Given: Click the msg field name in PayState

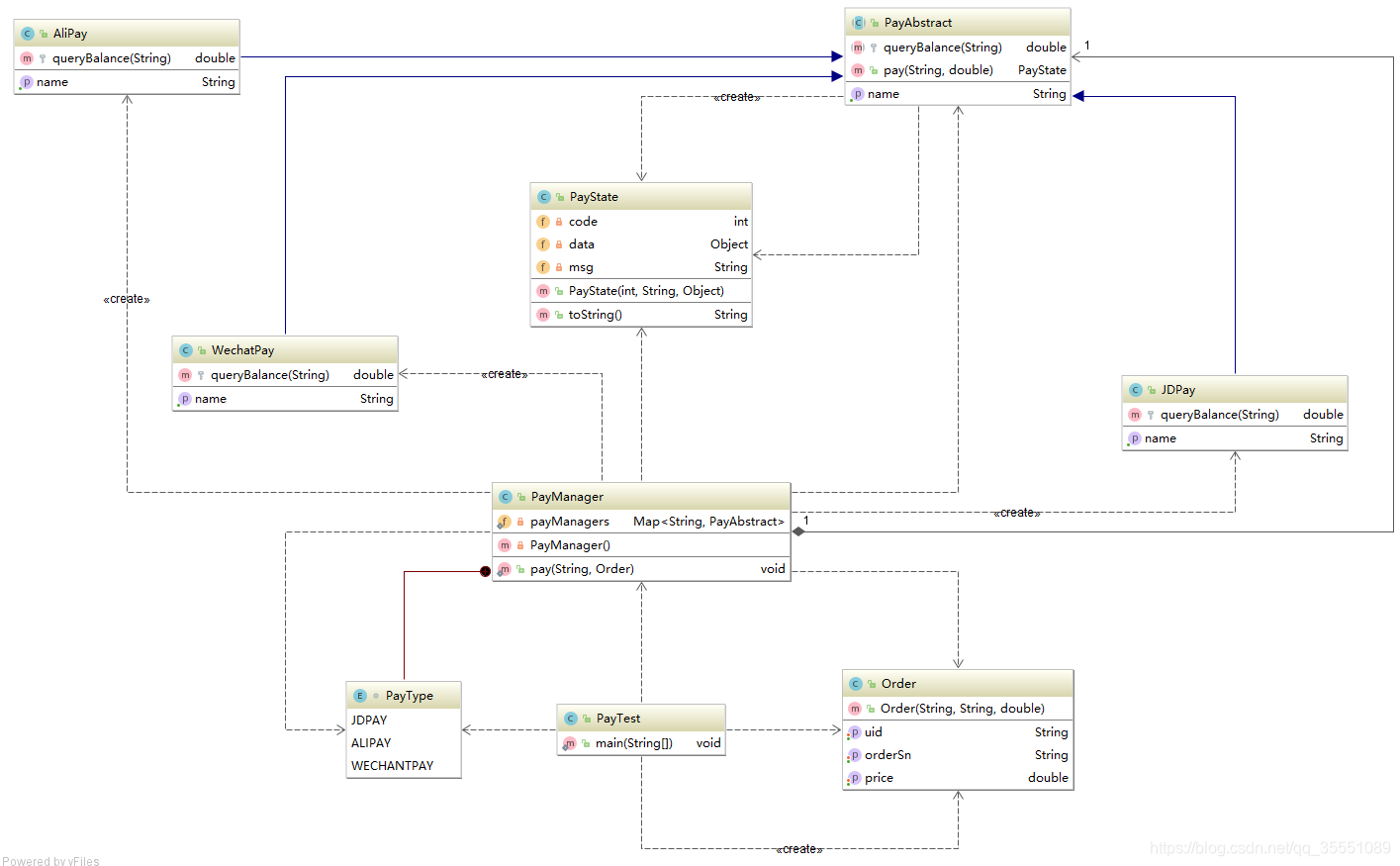Looking at the screenshot, I should pyautogui.click(x=581, y=267).
